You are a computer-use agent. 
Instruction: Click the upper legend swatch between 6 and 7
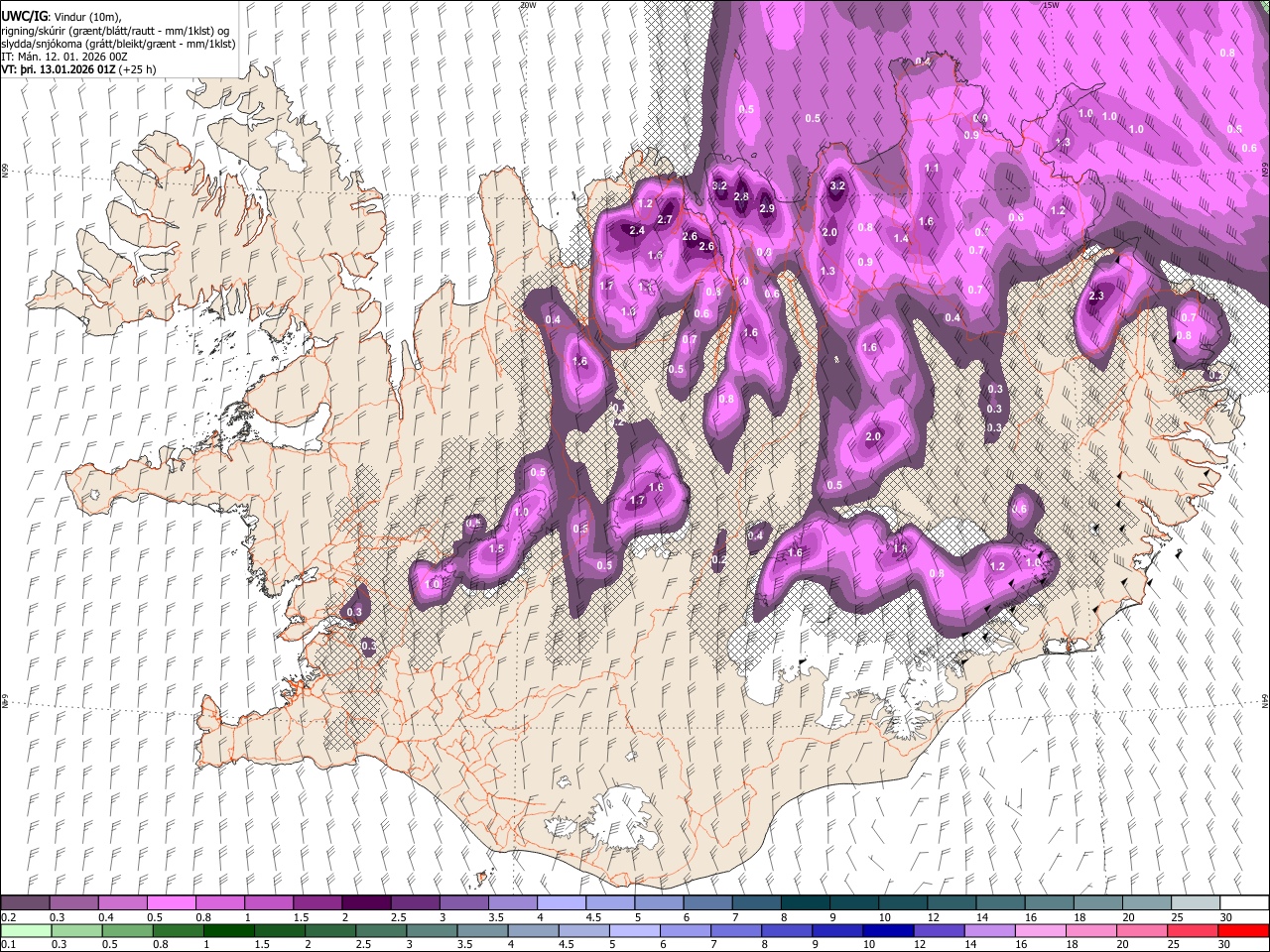pos(708,903)
